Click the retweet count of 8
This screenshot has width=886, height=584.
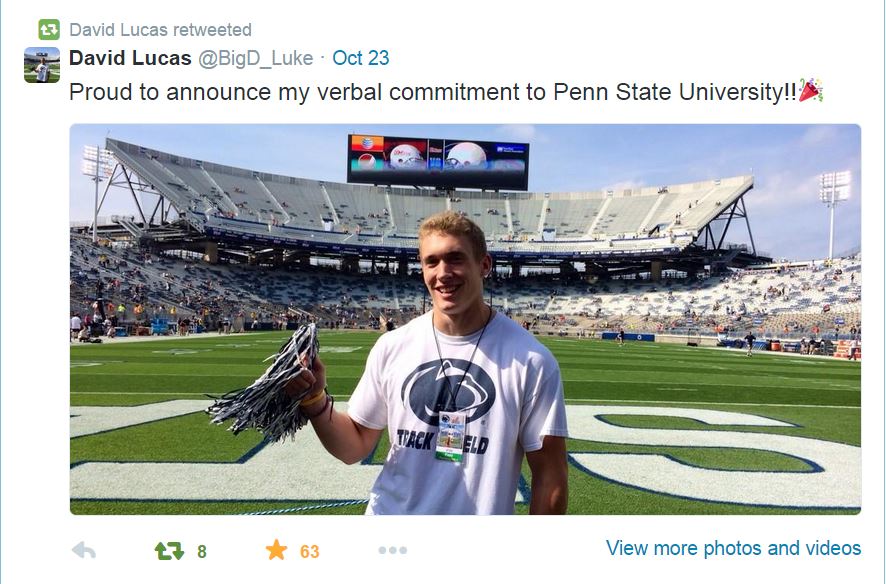click(202, 551)
